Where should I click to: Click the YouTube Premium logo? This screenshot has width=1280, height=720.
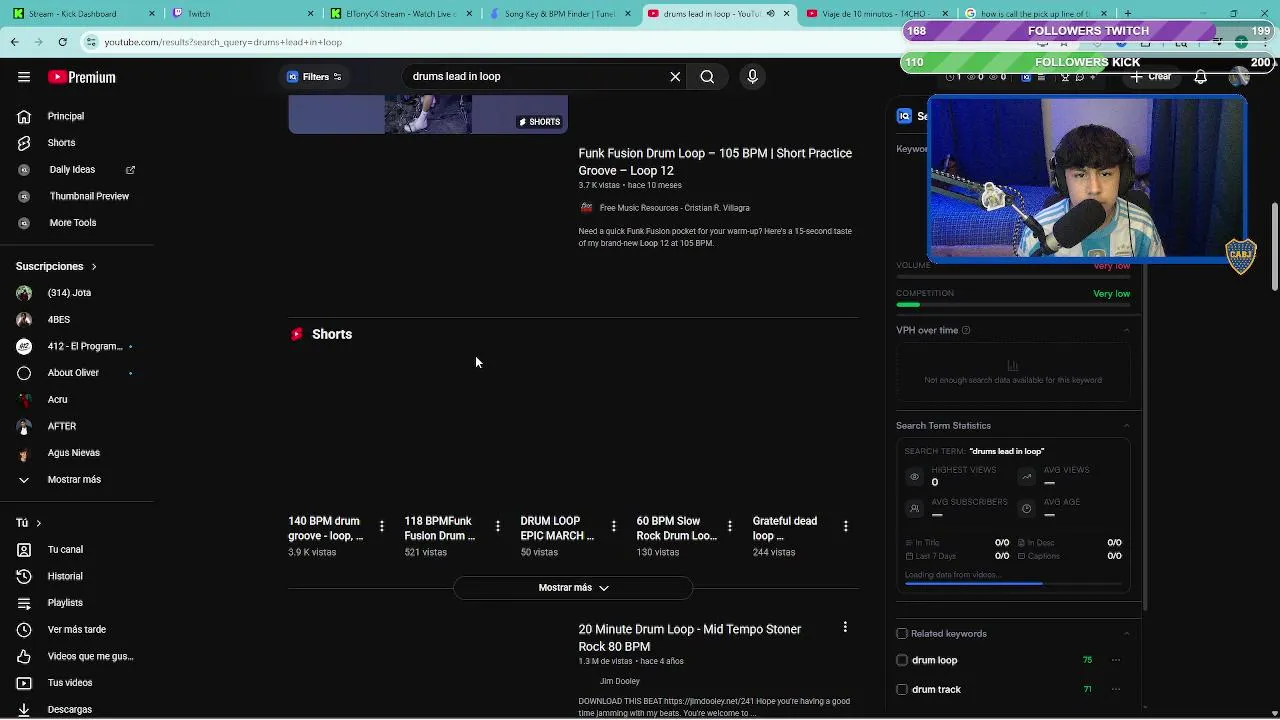coord(82,77)
